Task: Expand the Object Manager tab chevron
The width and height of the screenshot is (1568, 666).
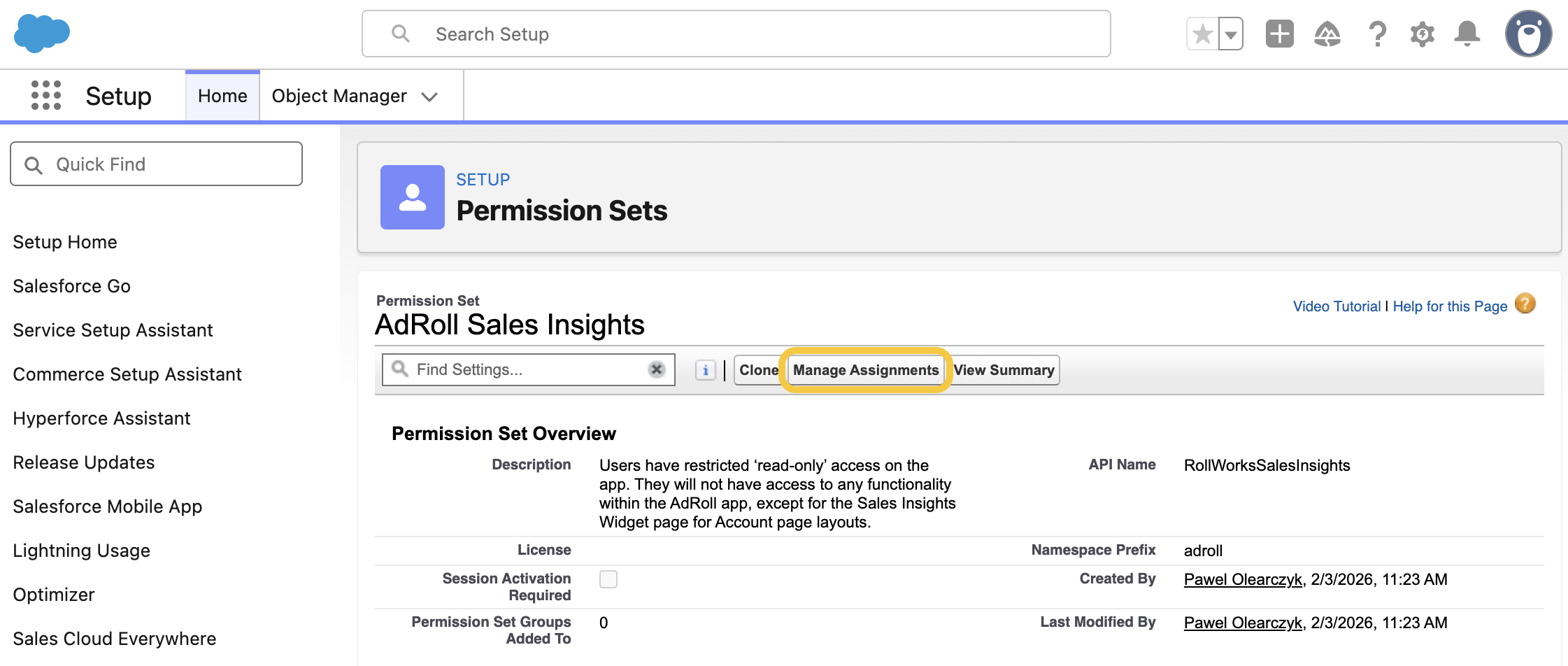Action: pyautogui.click(x=429, y=97)
